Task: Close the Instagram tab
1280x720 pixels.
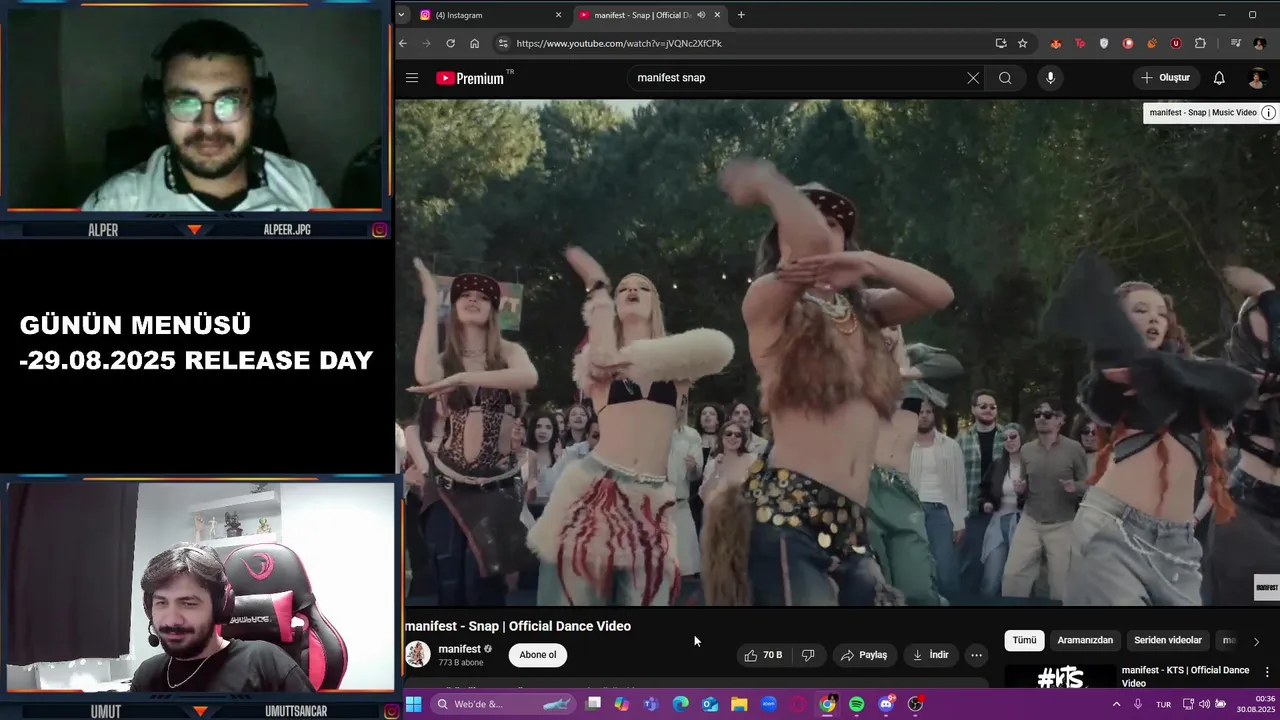Action: 558,15
